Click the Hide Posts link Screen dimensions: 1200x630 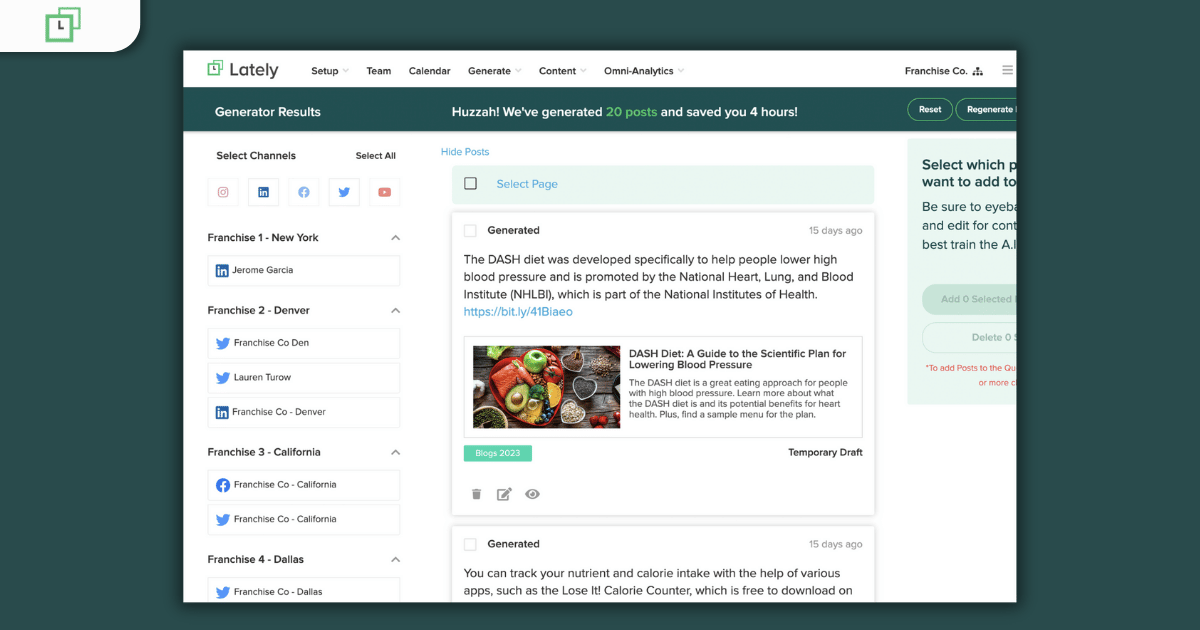465,152
